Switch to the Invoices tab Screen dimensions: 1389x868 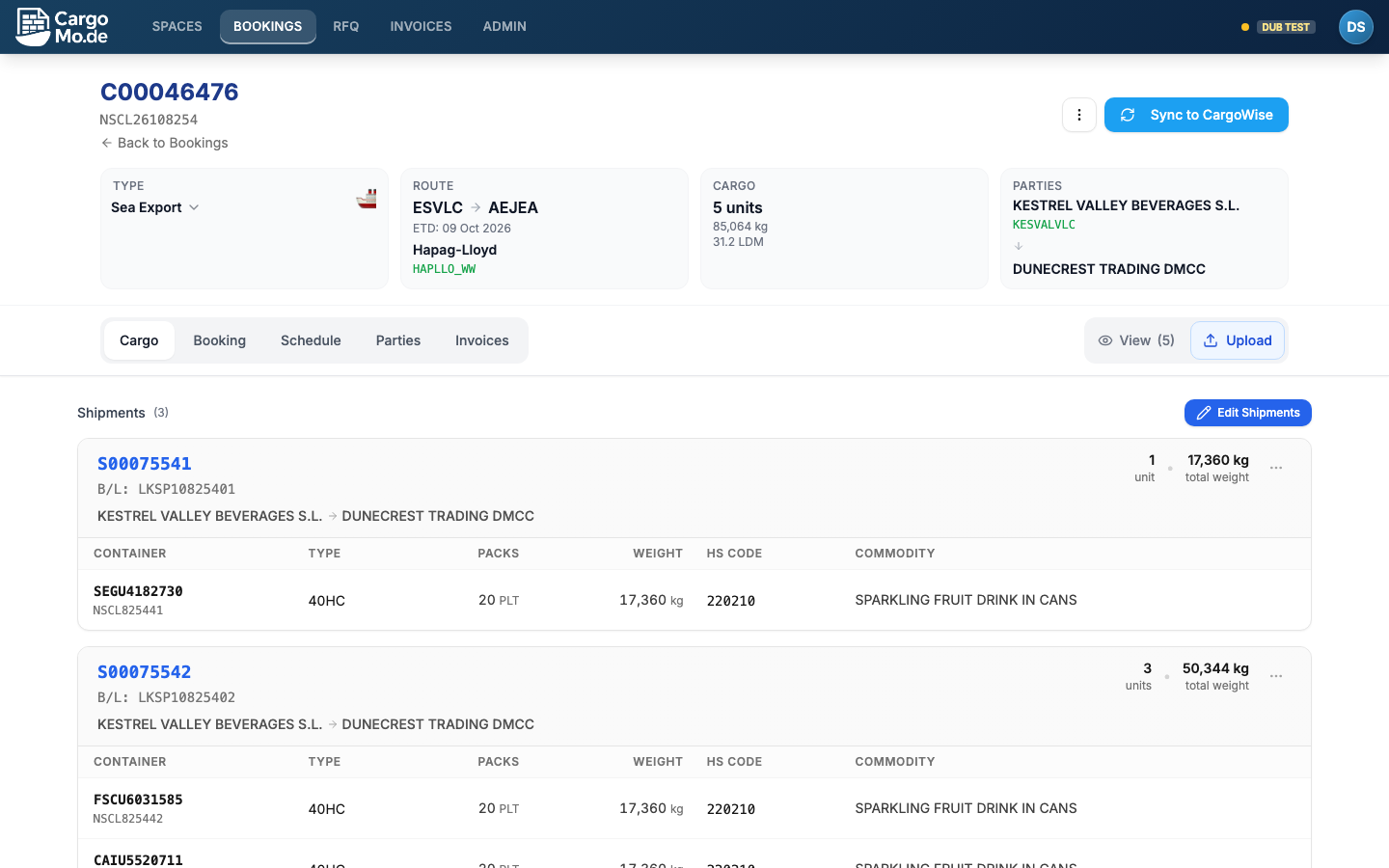click(482, 340)
